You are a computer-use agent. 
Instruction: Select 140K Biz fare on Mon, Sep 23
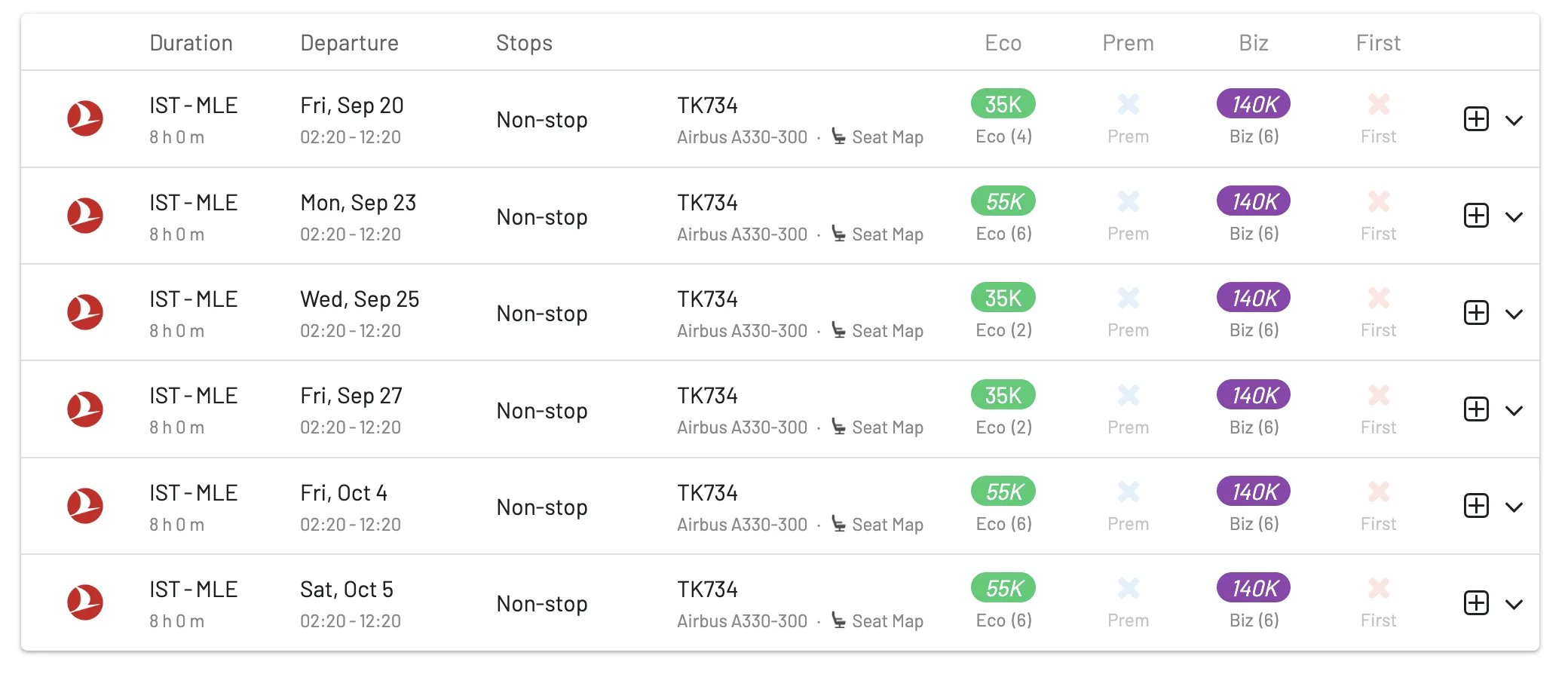pos(1254,201)
